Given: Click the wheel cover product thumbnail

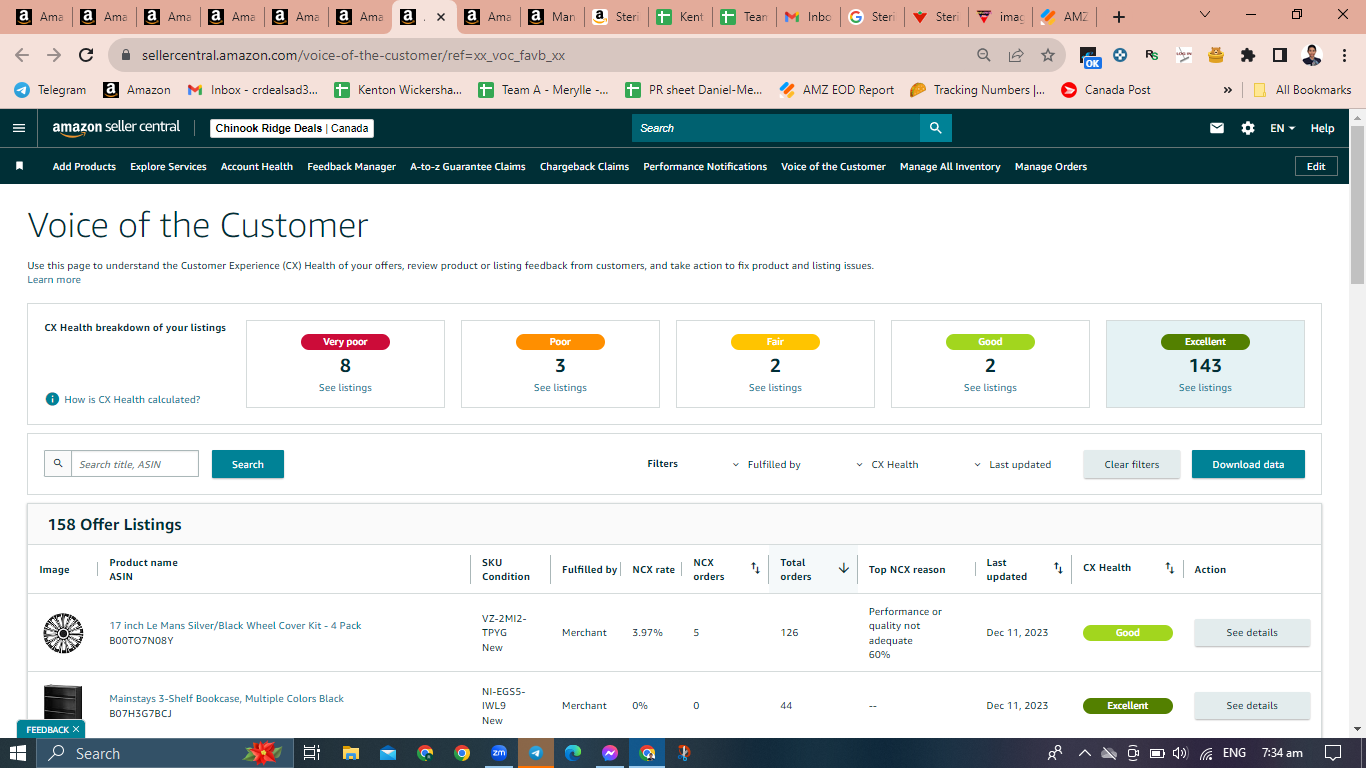Looking at the screenshot, I should click(x=63, y=633).
